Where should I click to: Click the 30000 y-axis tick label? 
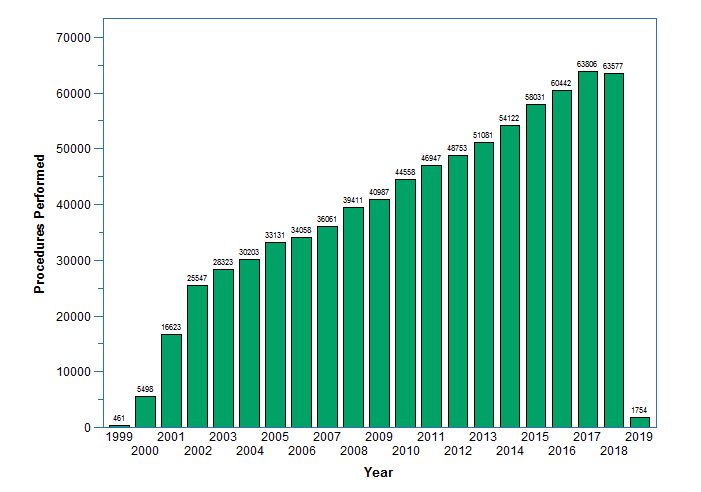point(72,261)
